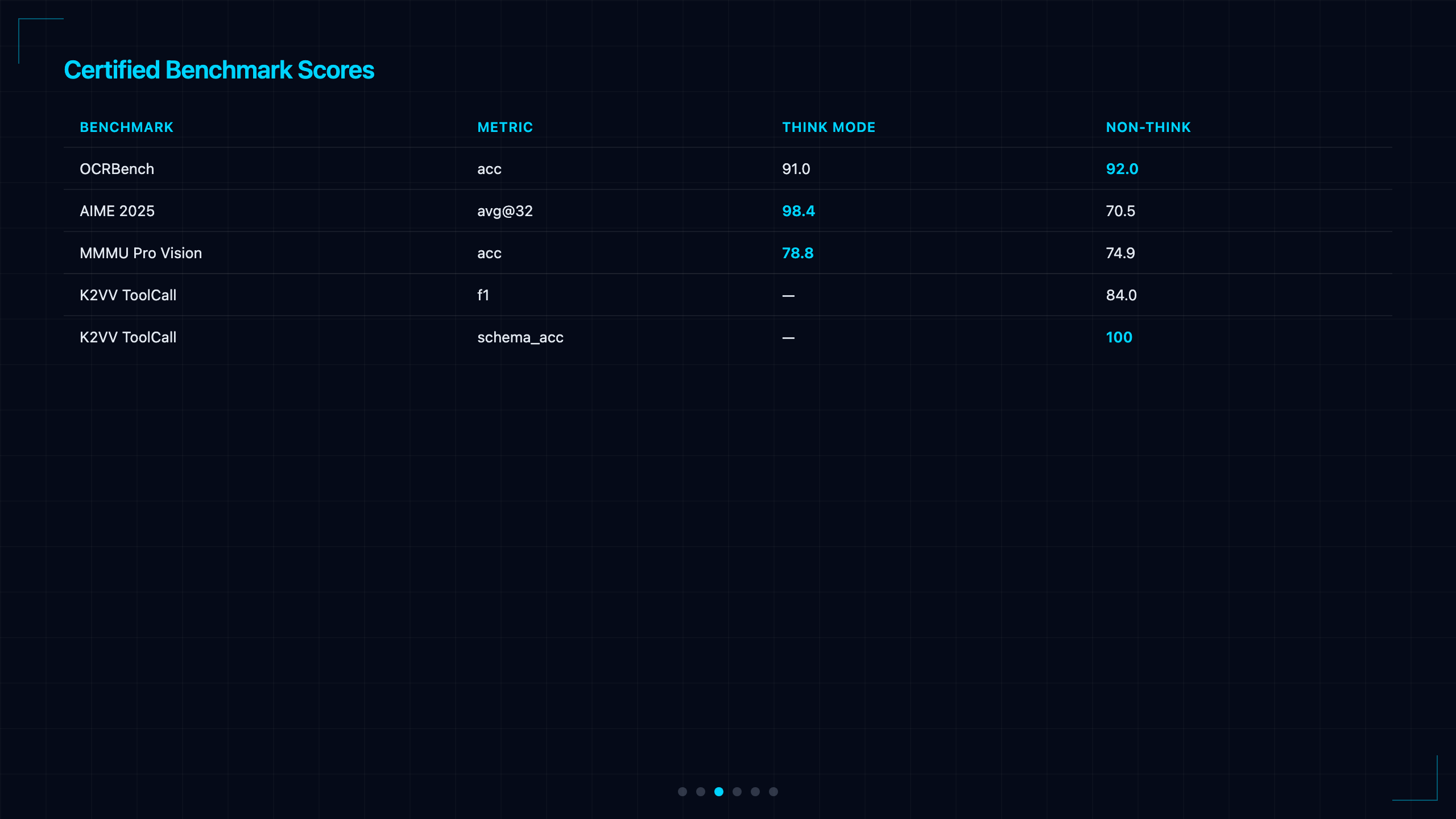Click the think mode dash in schema_acc row

point(788,338)
